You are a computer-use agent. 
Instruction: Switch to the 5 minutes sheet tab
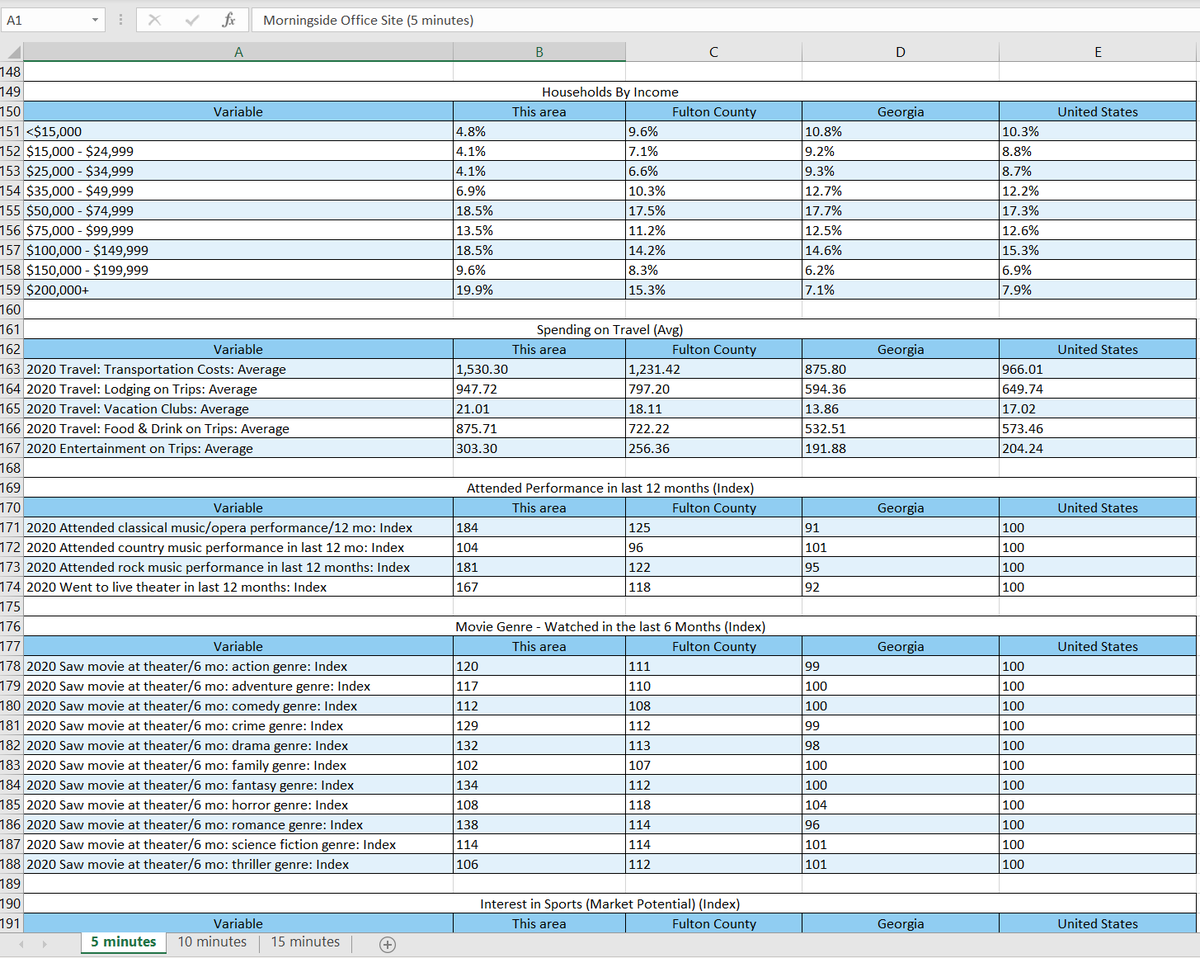point(123,941)
